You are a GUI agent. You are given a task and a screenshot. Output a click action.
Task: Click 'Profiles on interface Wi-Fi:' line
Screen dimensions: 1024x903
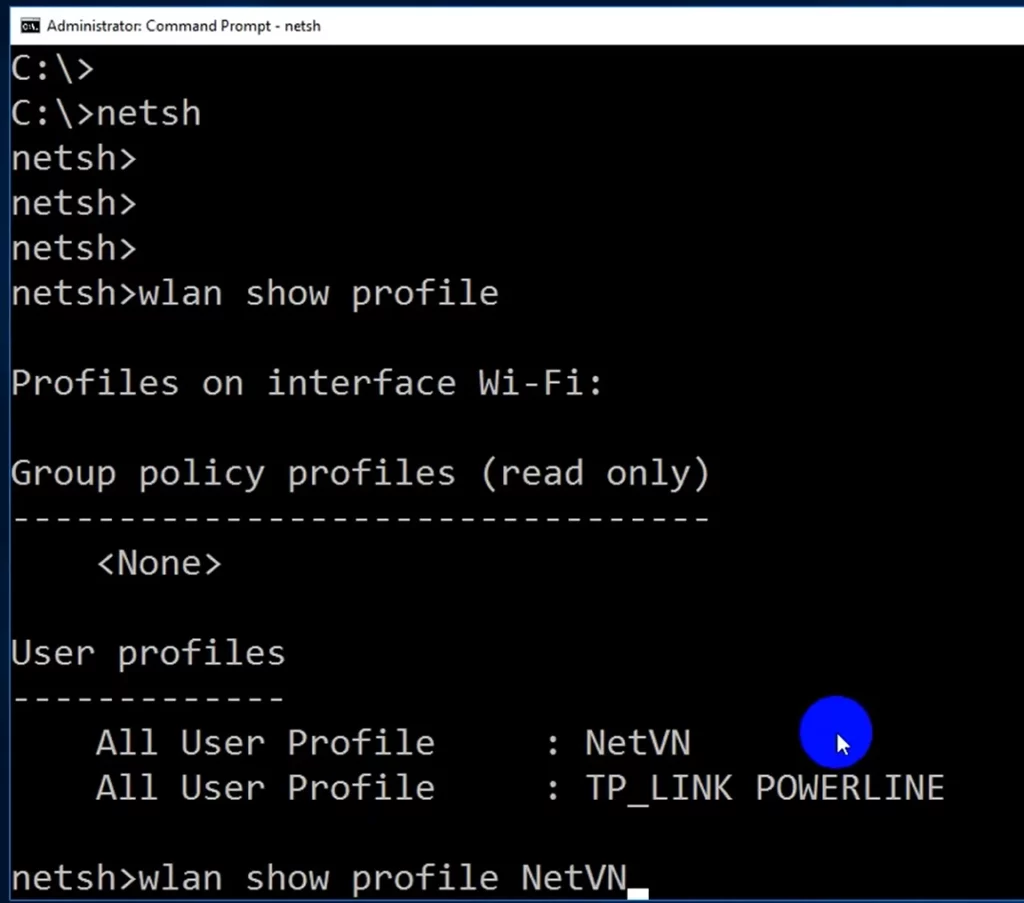point(307,383)
